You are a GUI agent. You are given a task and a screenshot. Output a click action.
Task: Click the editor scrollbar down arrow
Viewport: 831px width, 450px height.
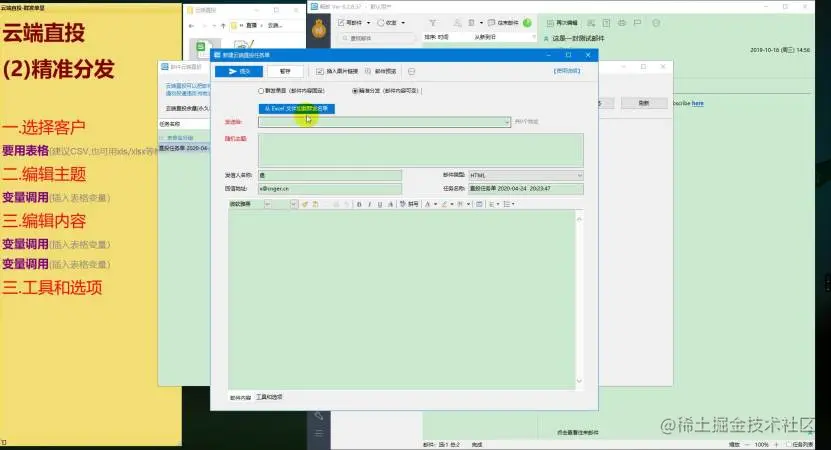tap(579, 381)
